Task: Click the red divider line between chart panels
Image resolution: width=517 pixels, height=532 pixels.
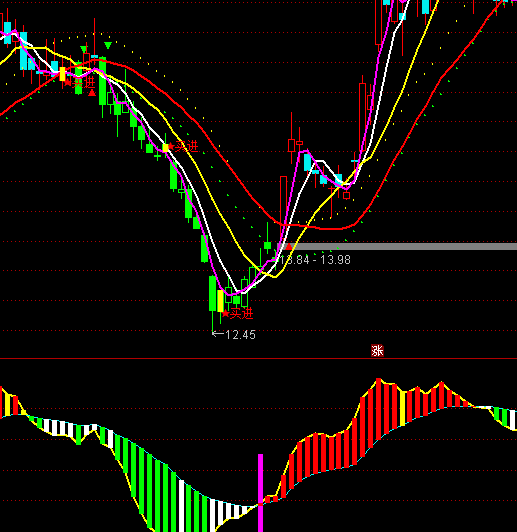Action: click(258, 358)
